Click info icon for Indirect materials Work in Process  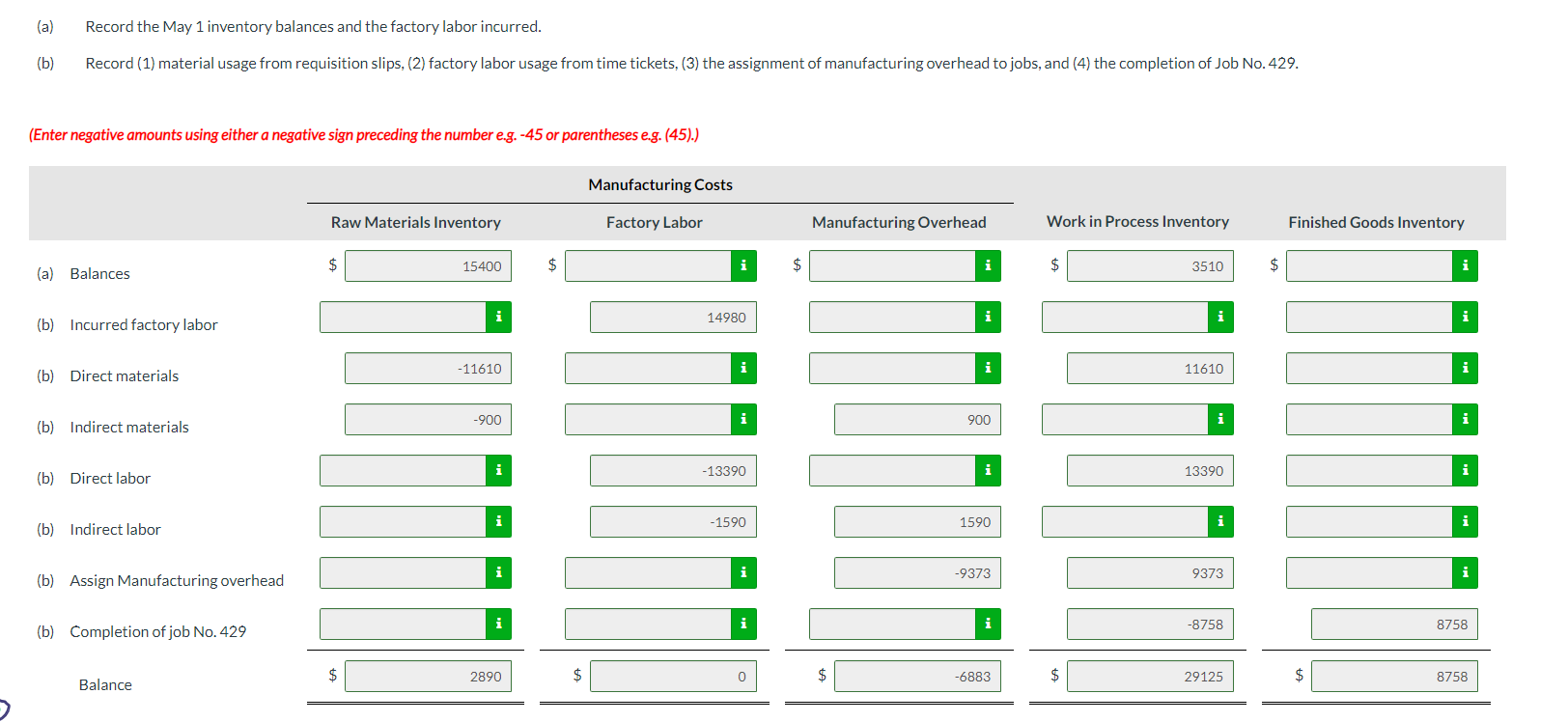click(x=1220, y=419)
